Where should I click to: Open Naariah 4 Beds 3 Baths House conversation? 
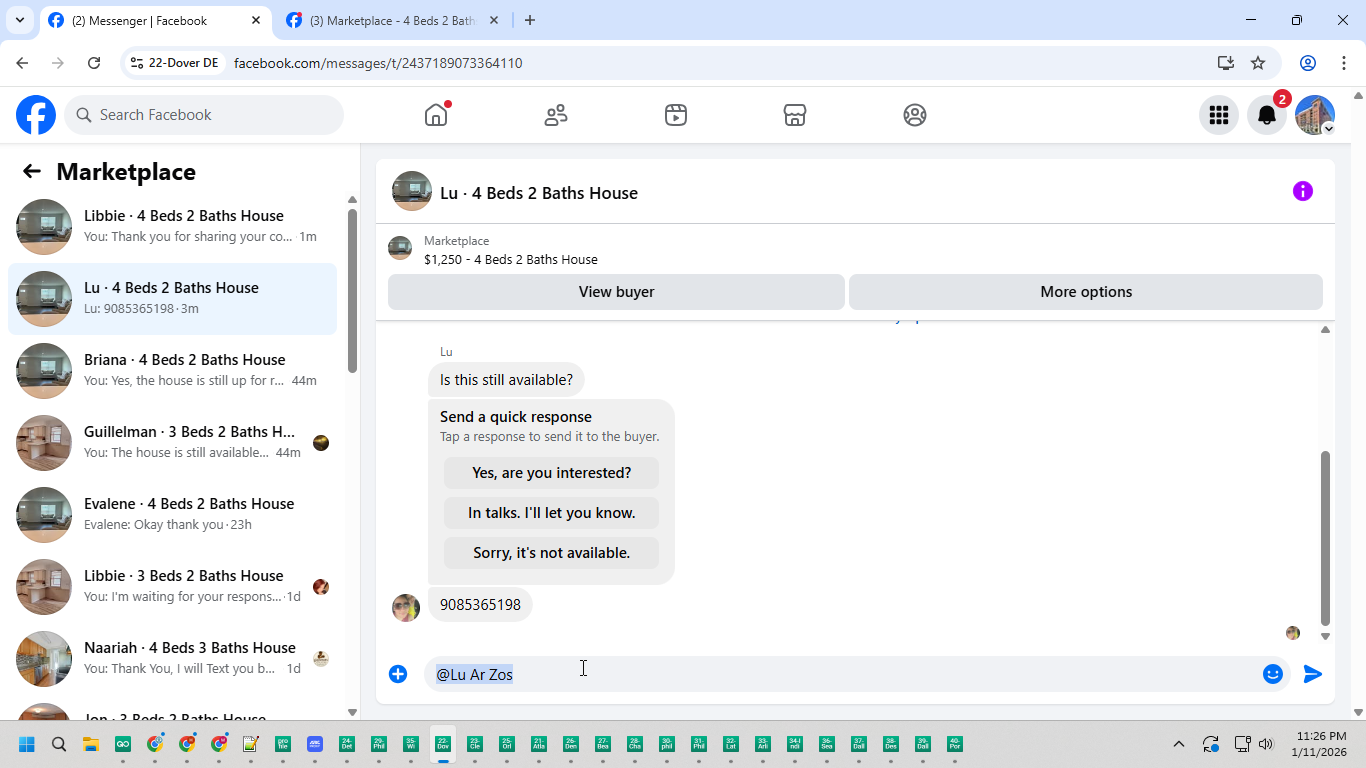pyautogui.click(x=173, y=659)
